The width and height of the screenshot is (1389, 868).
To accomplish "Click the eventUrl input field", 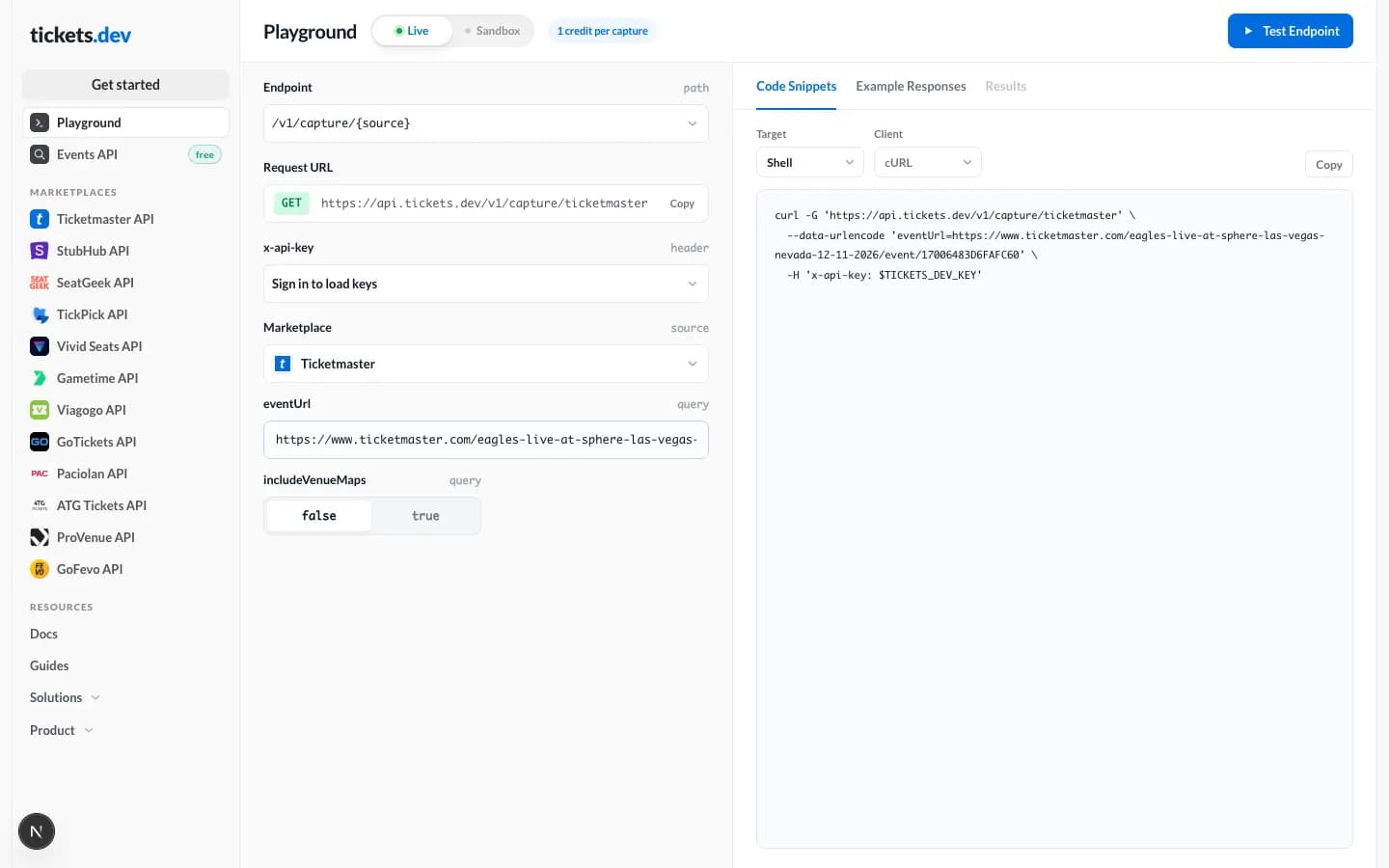I will coord(486,440).
